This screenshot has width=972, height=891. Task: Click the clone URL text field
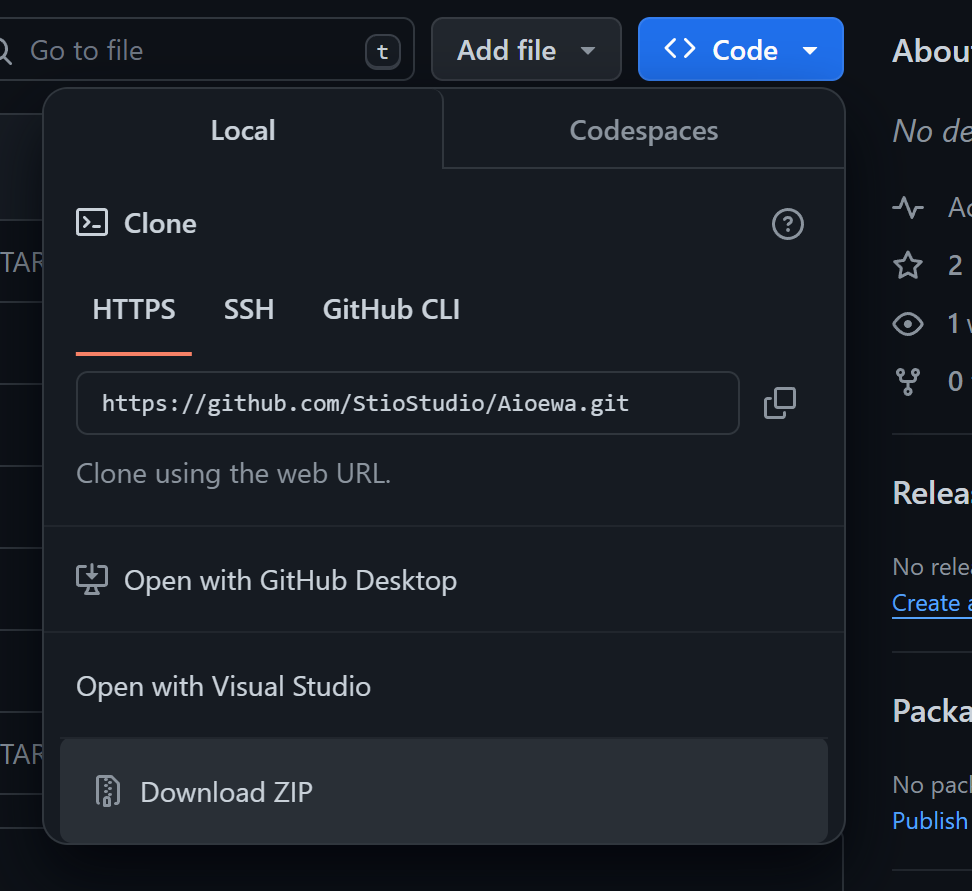tap(407, 403)
